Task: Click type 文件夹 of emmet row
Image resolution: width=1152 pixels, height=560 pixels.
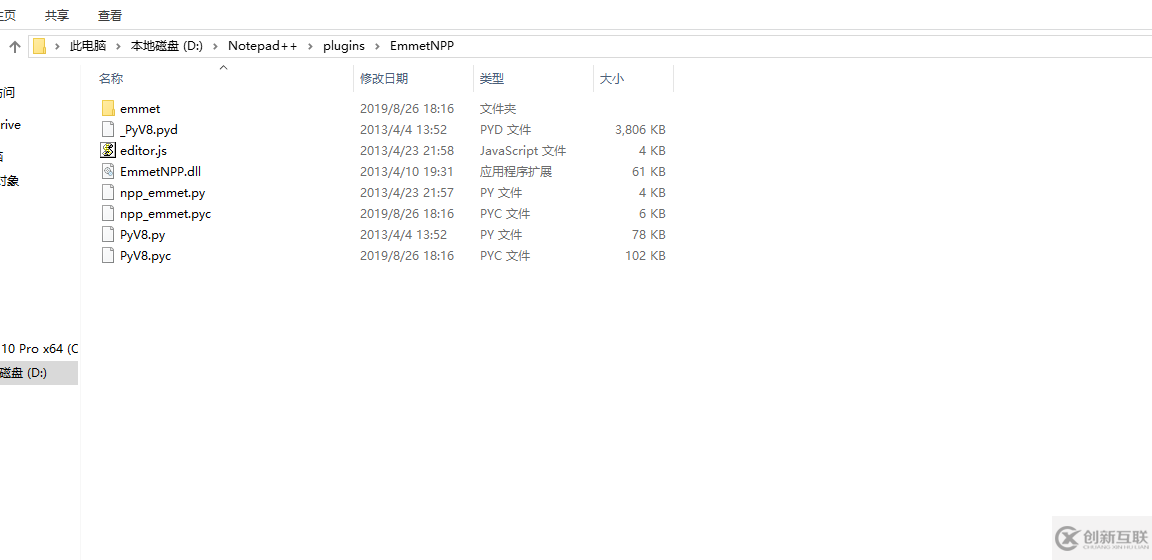Action: (x=498, y=109)
